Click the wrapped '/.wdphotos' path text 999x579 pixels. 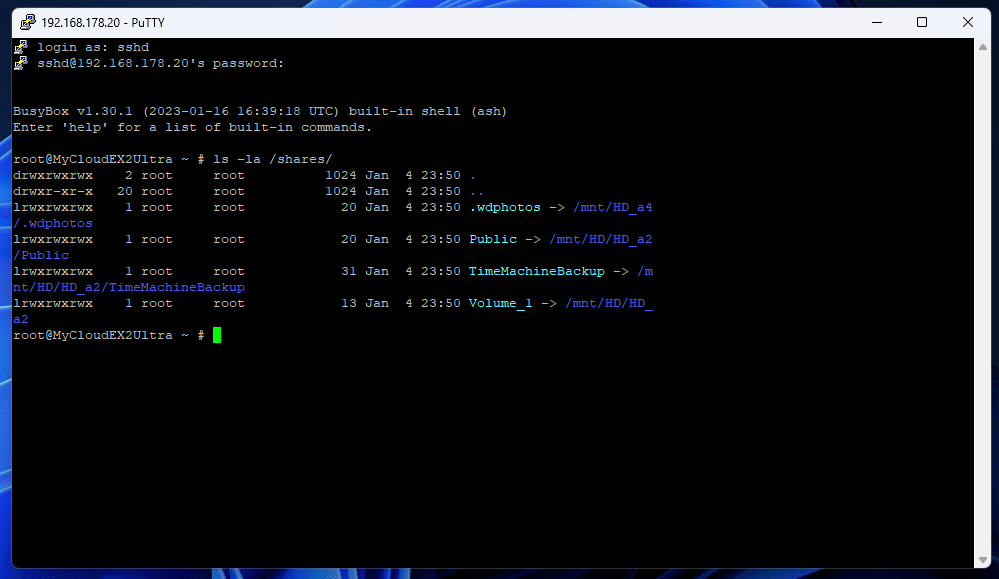53,224
